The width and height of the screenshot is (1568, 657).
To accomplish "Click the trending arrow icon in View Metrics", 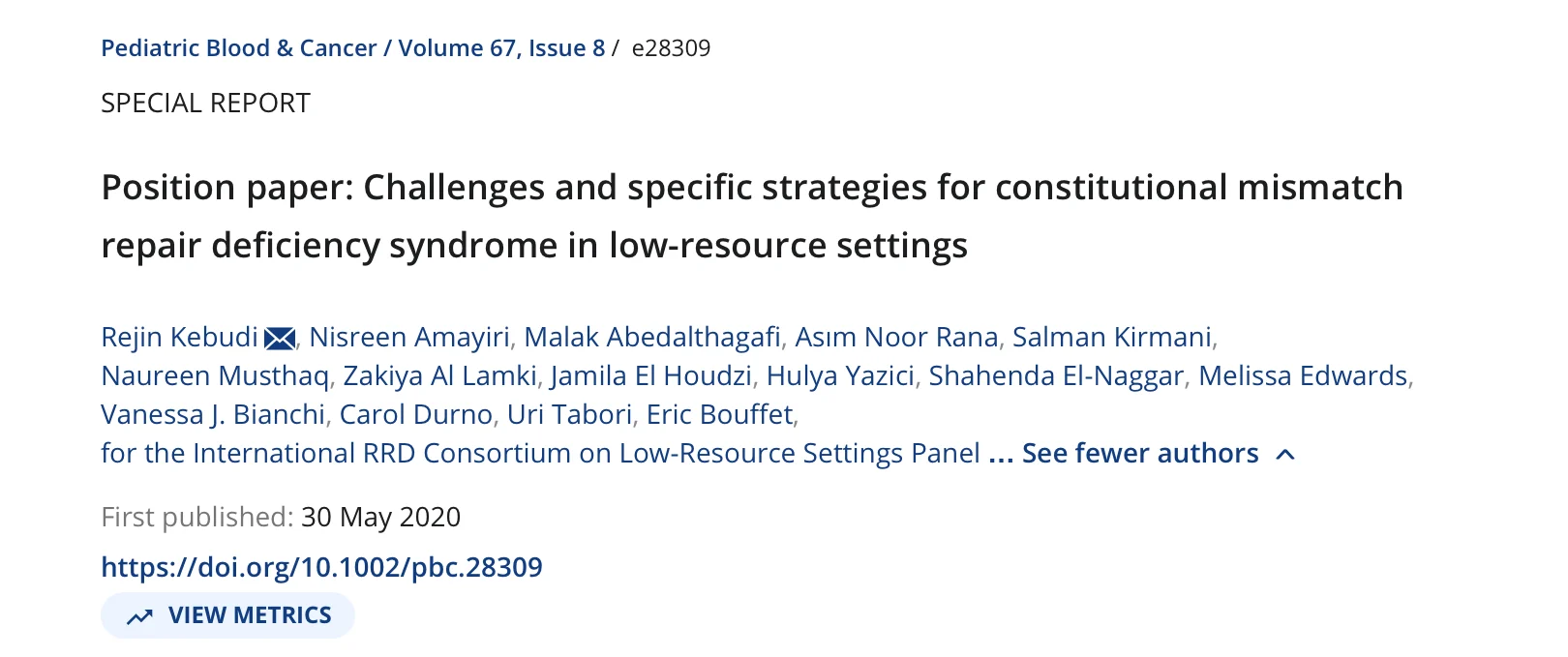I will tap(140, 616).
